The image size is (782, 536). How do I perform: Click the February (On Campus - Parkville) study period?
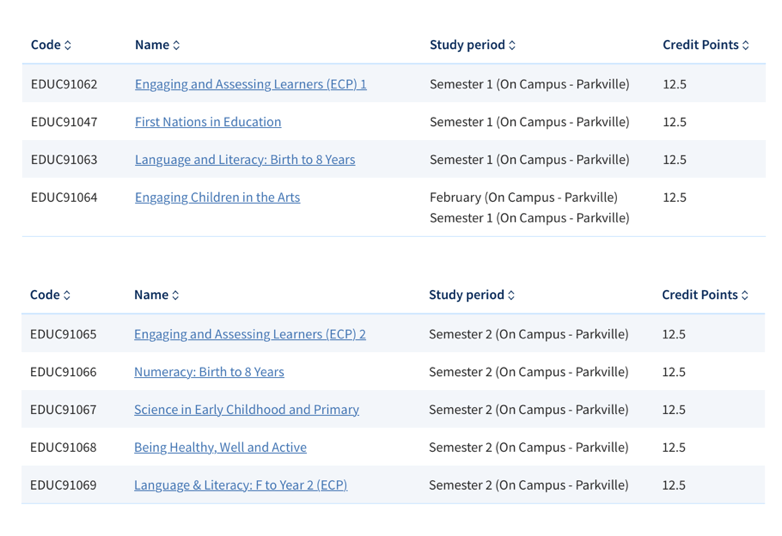pos(523,198)
